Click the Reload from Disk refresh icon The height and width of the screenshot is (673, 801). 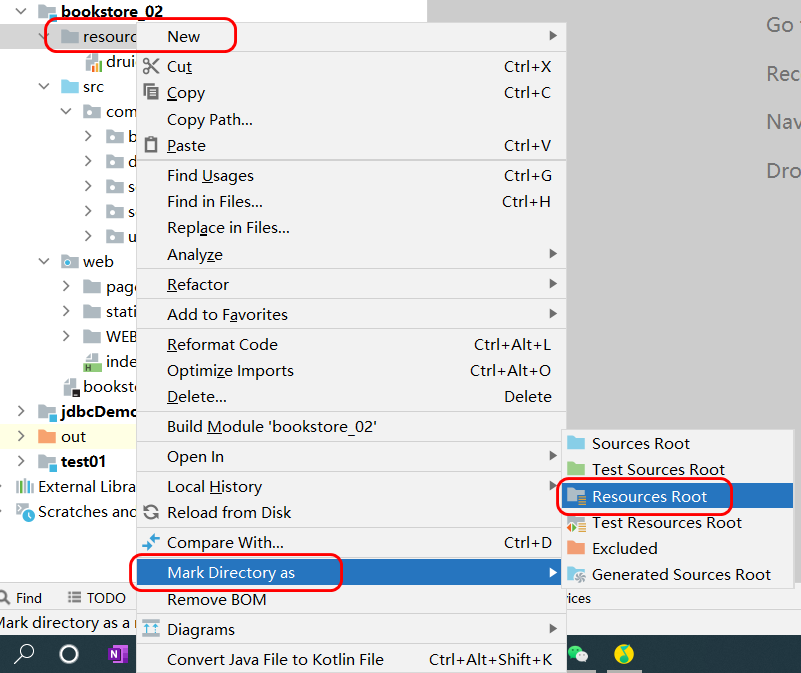coord(151,512)
